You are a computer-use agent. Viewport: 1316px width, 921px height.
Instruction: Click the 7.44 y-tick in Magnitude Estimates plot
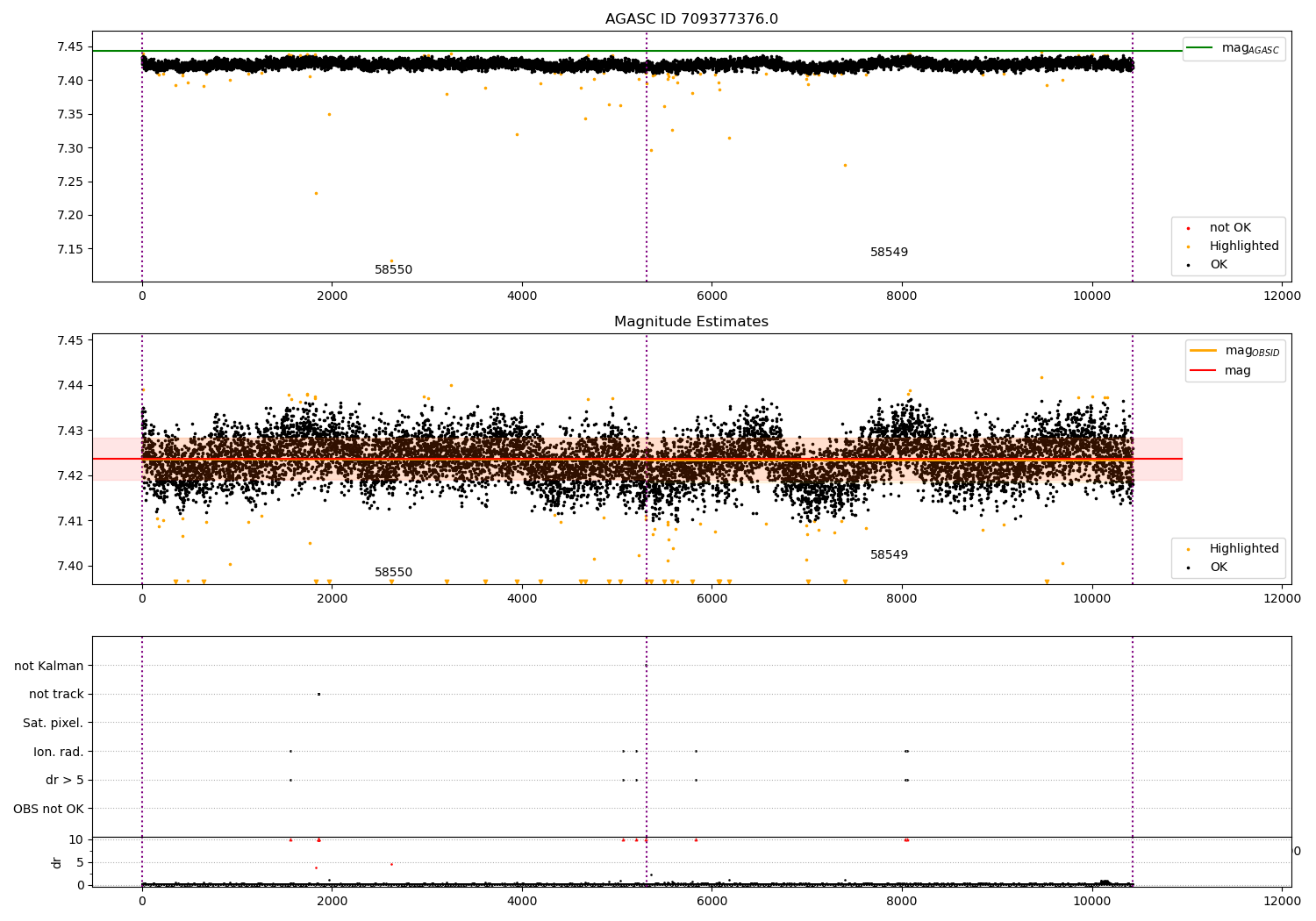pos(71,385)
